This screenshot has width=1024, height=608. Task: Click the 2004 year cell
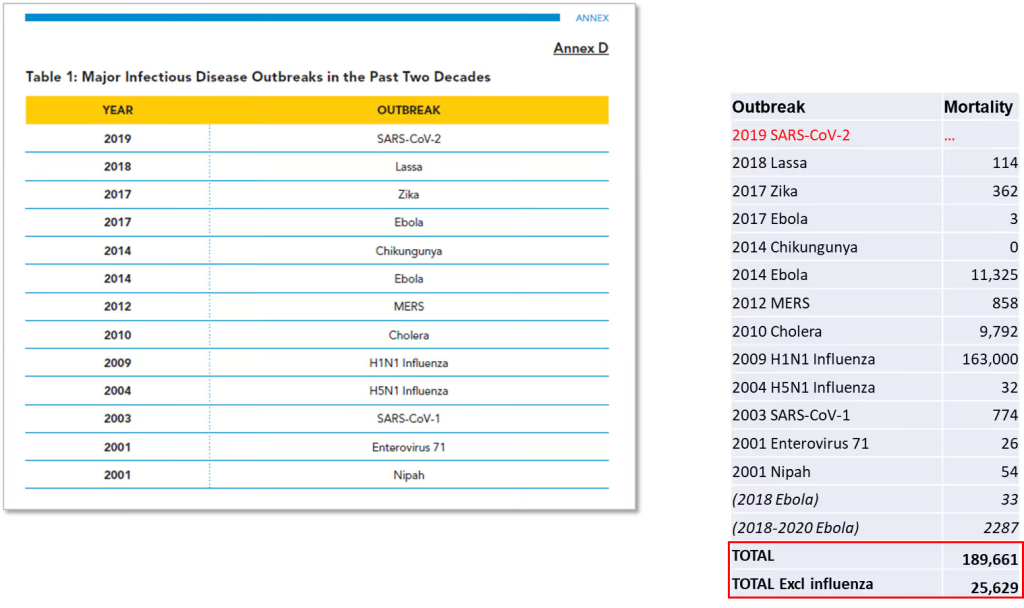click(118, 391)
